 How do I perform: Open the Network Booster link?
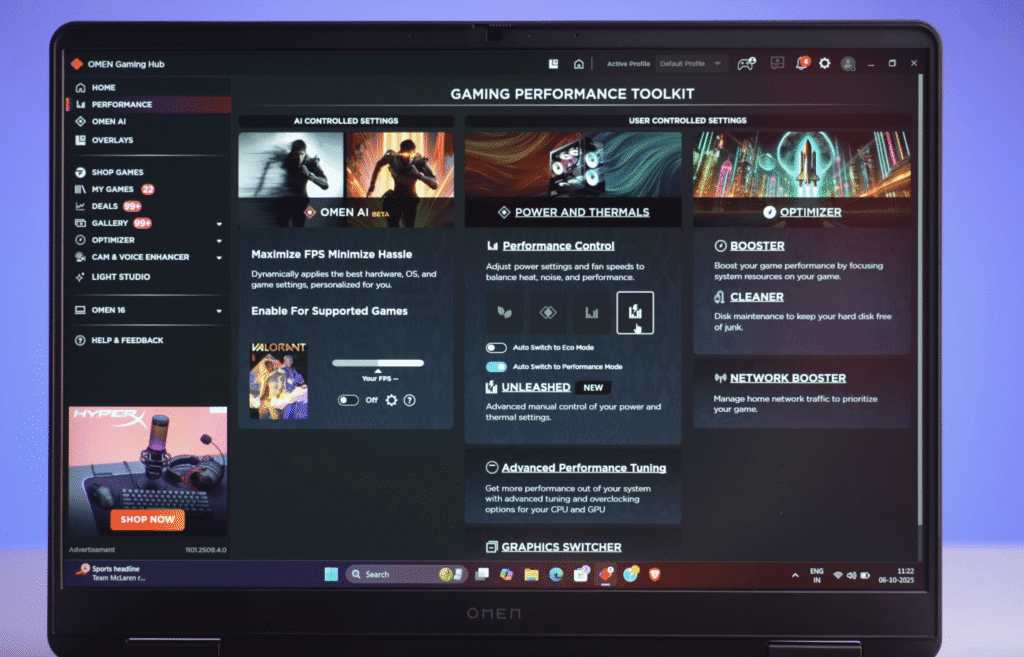click(x=787, y=378)
